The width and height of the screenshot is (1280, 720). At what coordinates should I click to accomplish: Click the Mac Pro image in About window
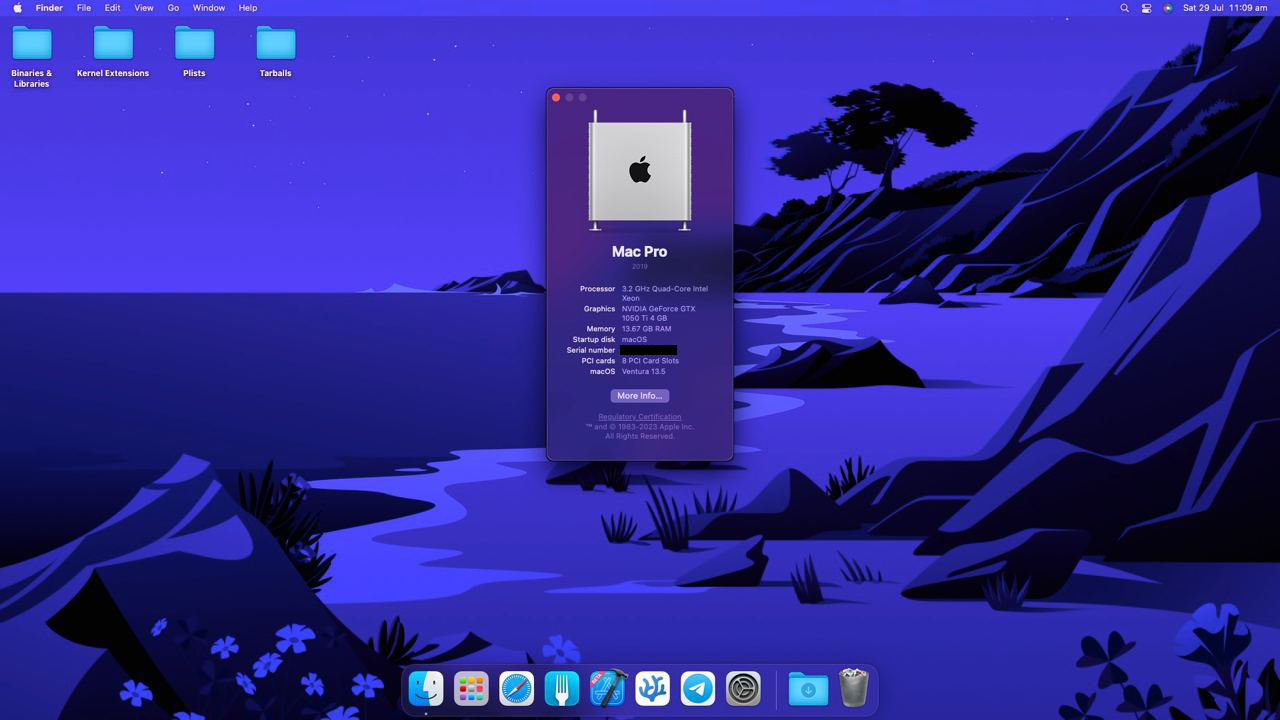pos(640,170)
